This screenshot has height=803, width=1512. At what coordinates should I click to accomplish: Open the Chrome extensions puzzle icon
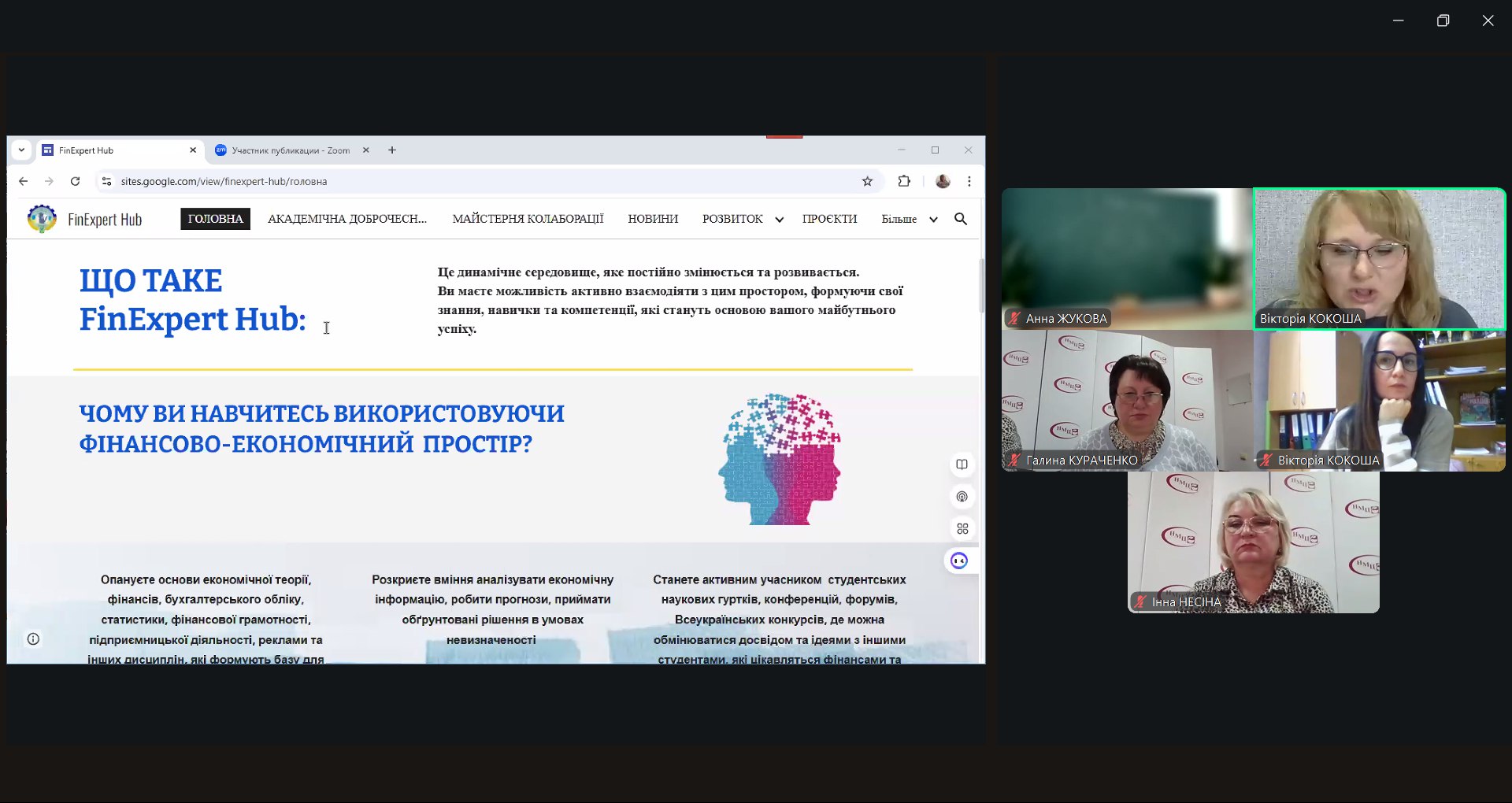(904, 181)
